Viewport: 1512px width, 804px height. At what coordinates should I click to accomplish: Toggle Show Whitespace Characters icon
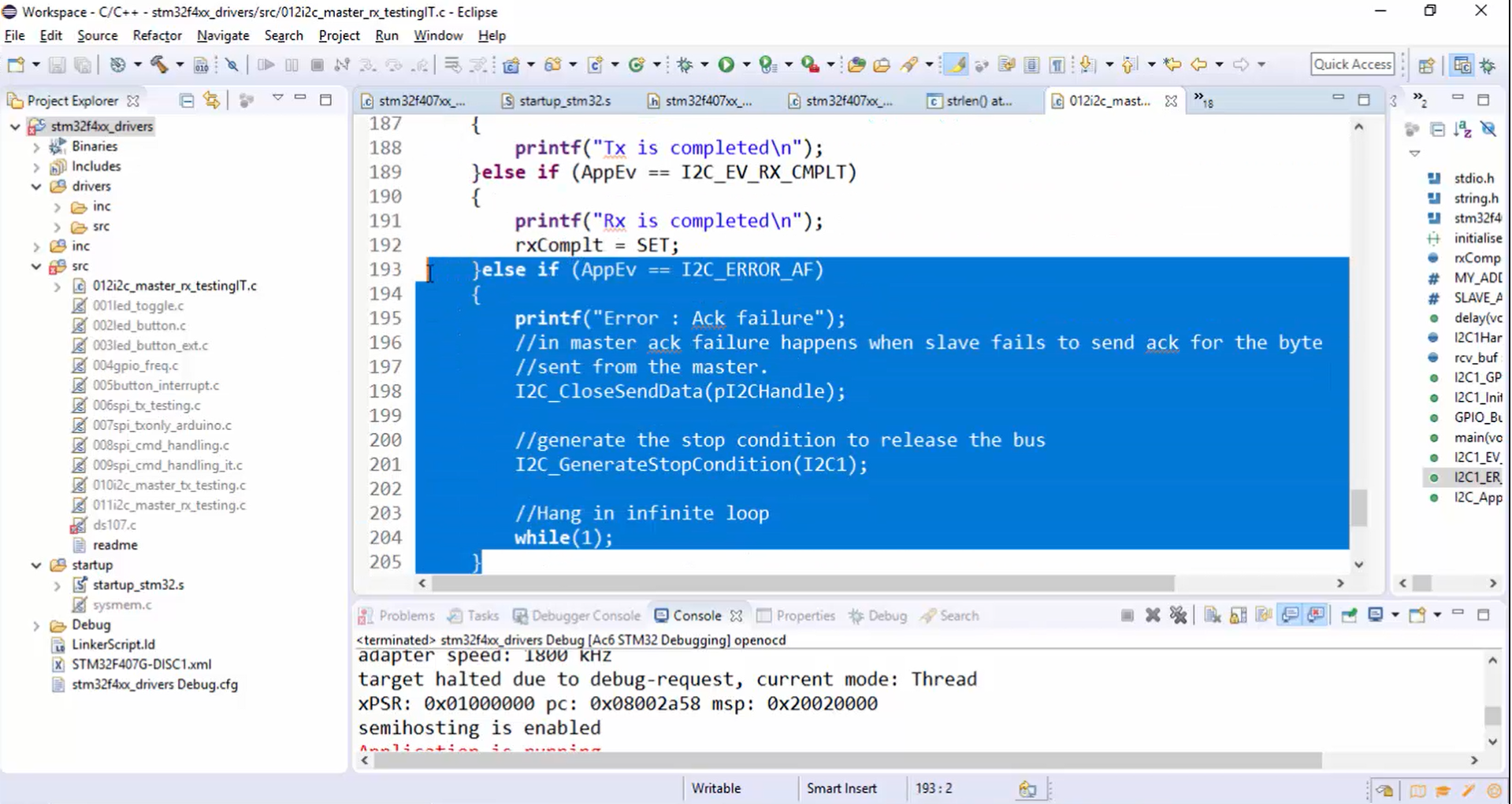(1057, 65)
